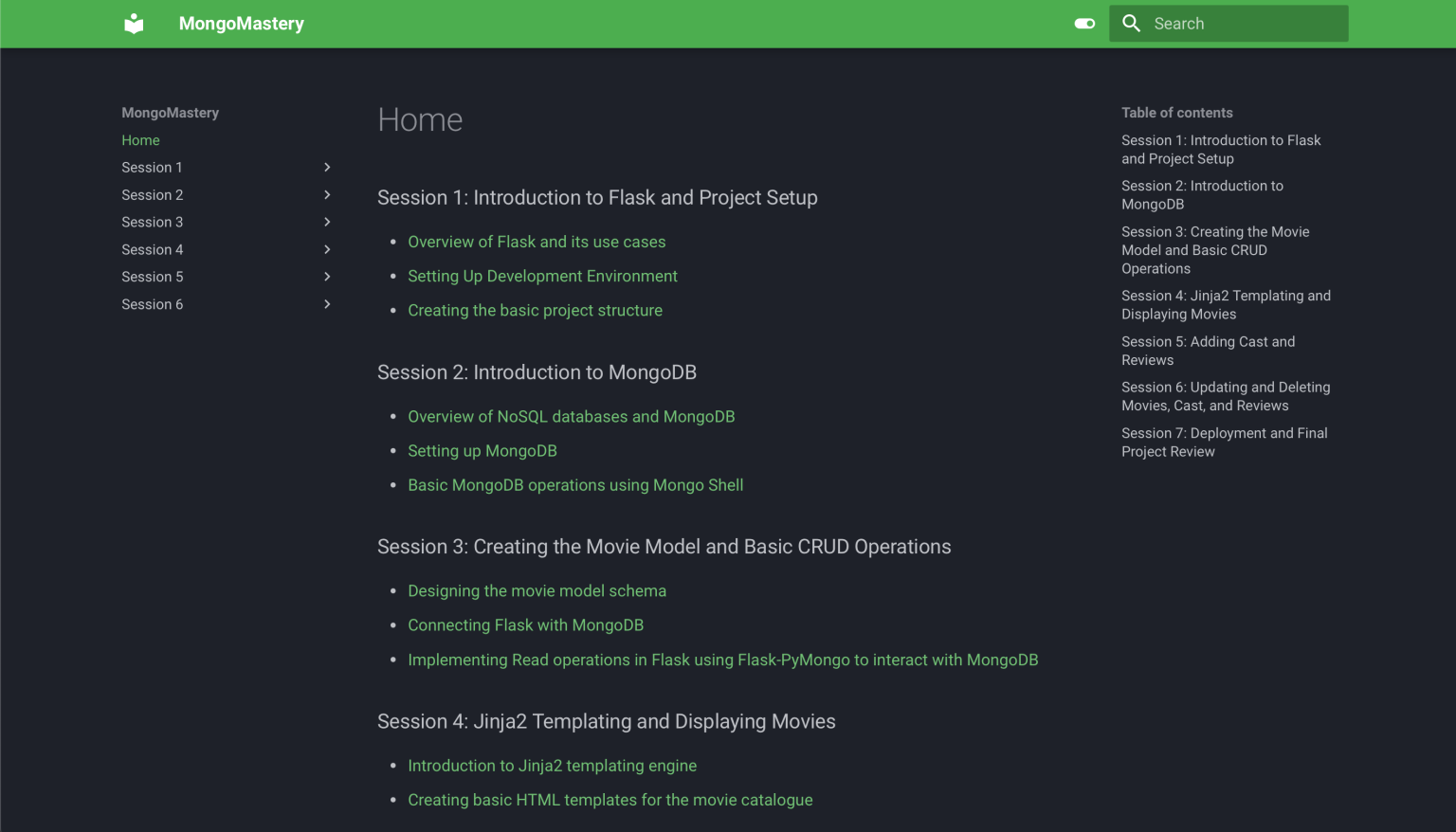Expand Session 1 chevron in sidebar
1456x832 pixels.
[x=327, y=168]
